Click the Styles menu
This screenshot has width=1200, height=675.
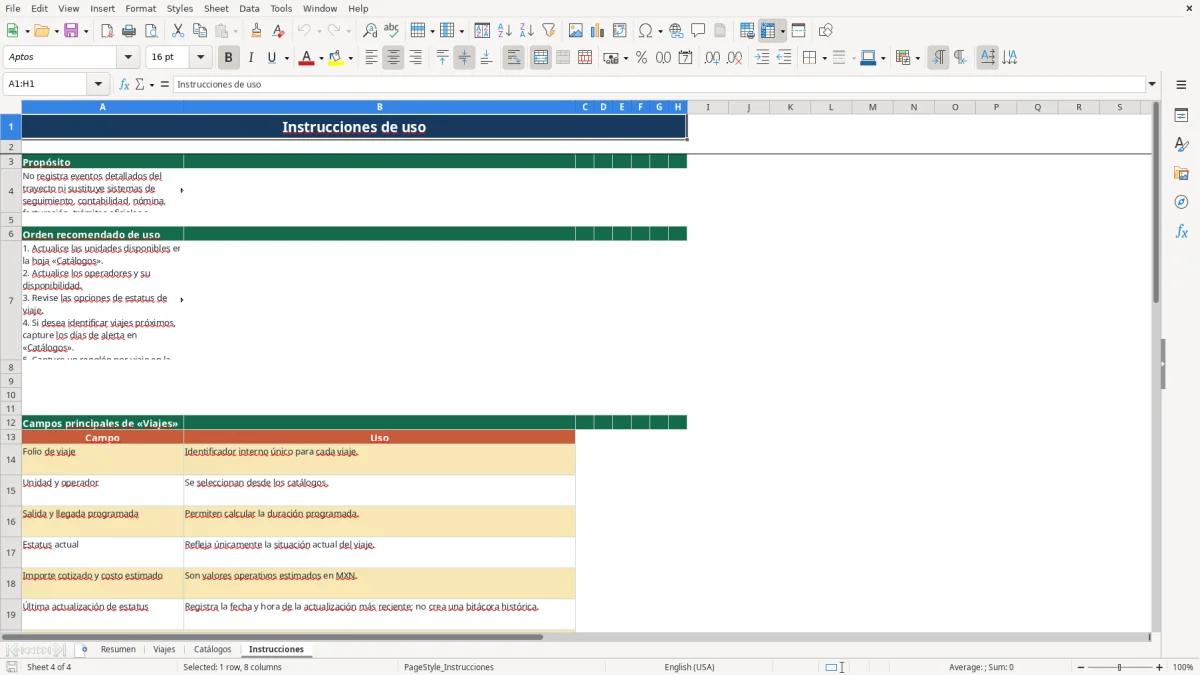point(180,8)
